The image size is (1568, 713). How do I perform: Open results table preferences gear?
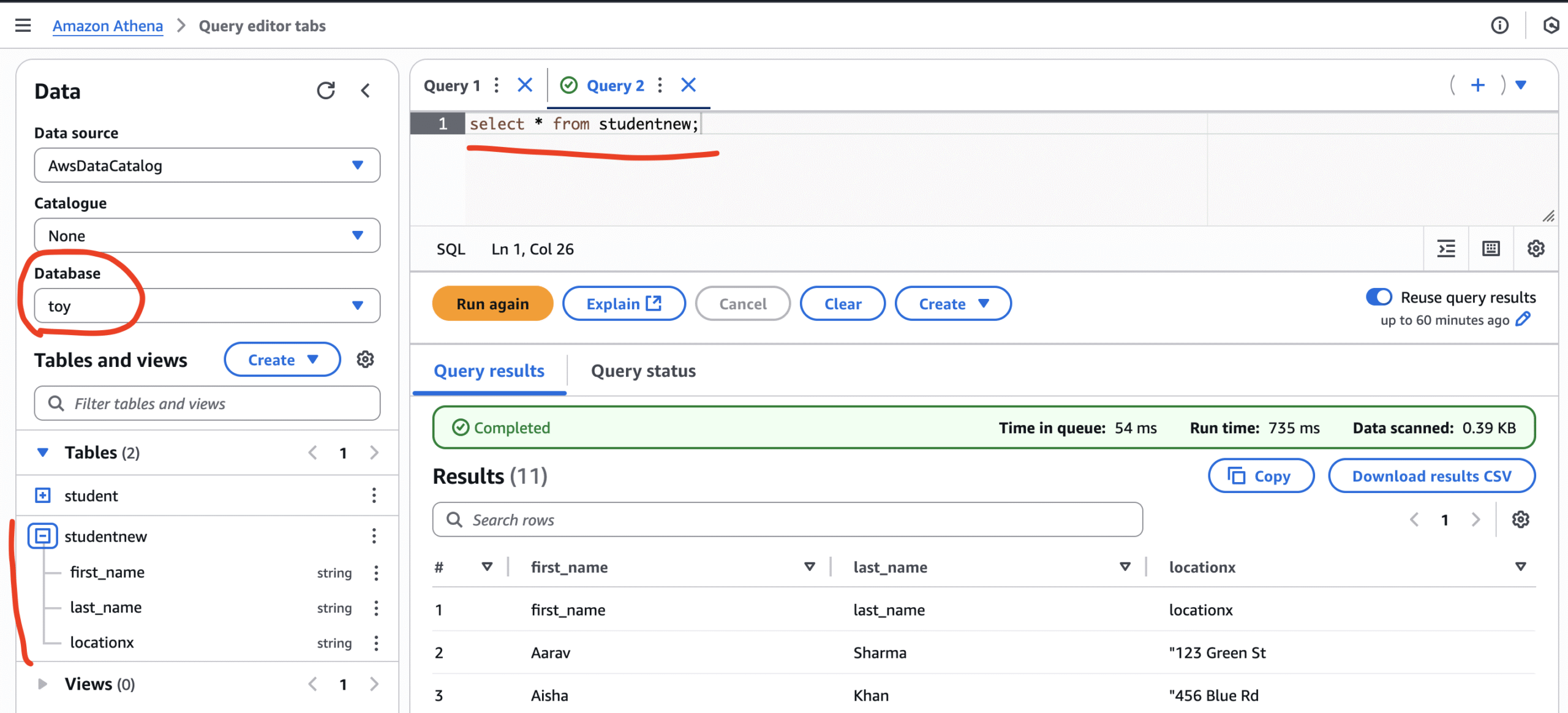point(1520,519)
